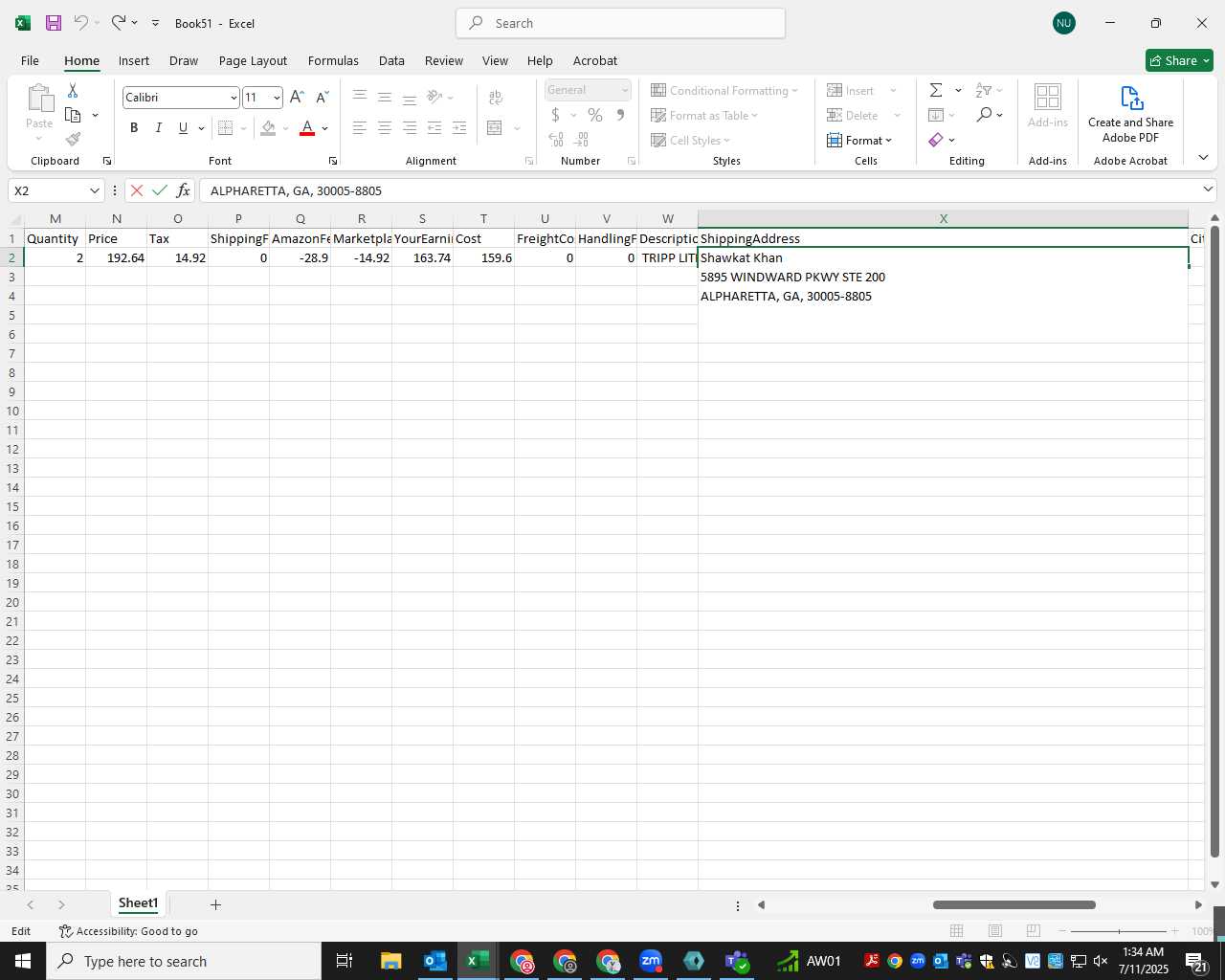
Task: Open Sort & Filter icon
Action: (x=984, y=90)
